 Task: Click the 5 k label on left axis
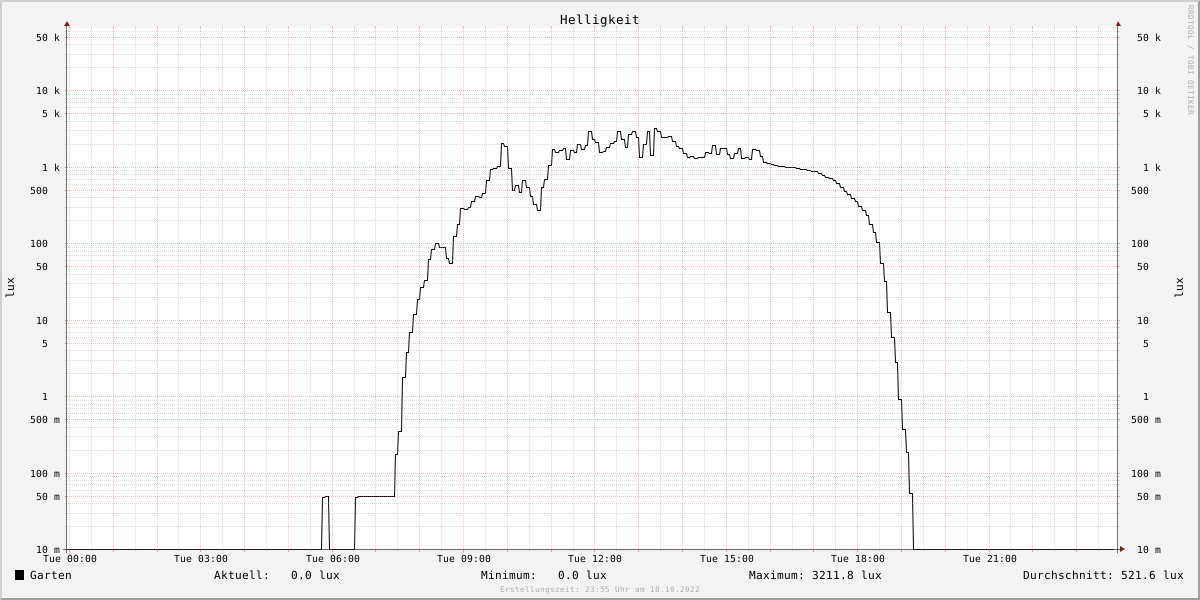pos(51,114)
